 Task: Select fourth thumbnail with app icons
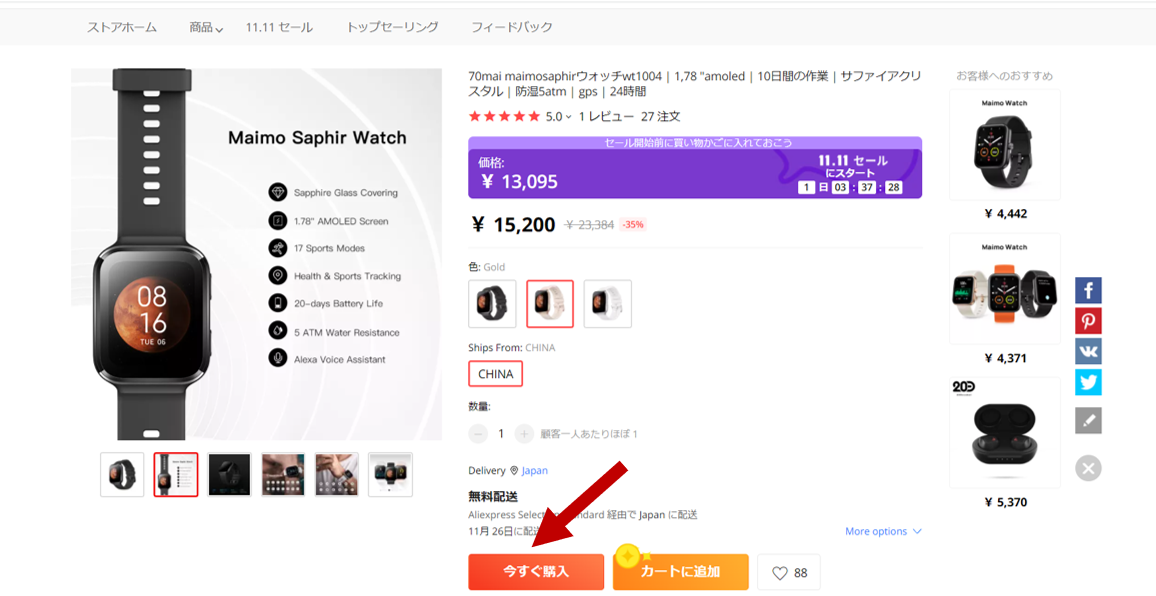pyautogui.click(x=283, y=474)
